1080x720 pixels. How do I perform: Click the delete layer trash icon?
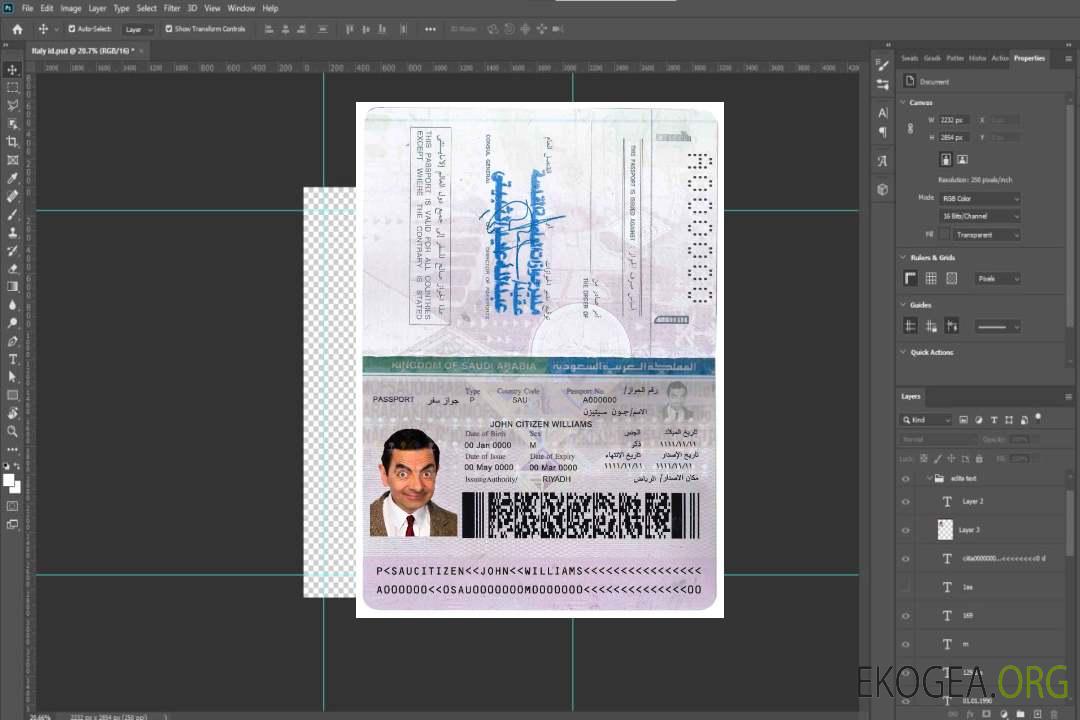pos(1054,714)
